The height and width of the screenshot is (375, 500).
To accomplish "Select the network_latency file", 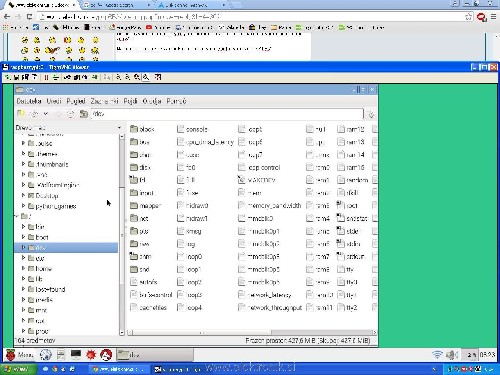I will [x=265, y=295].
